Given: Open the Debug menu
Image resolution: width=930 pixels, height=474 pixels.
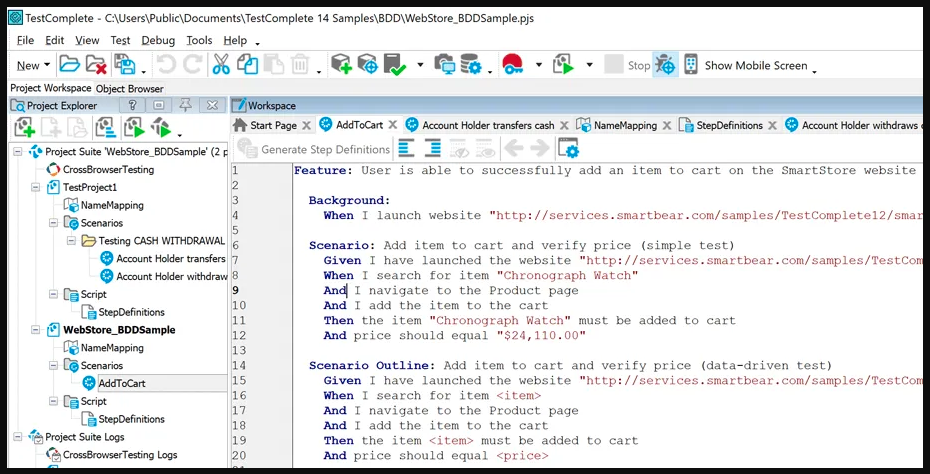Looking at the screenshot, I should 158,40.
